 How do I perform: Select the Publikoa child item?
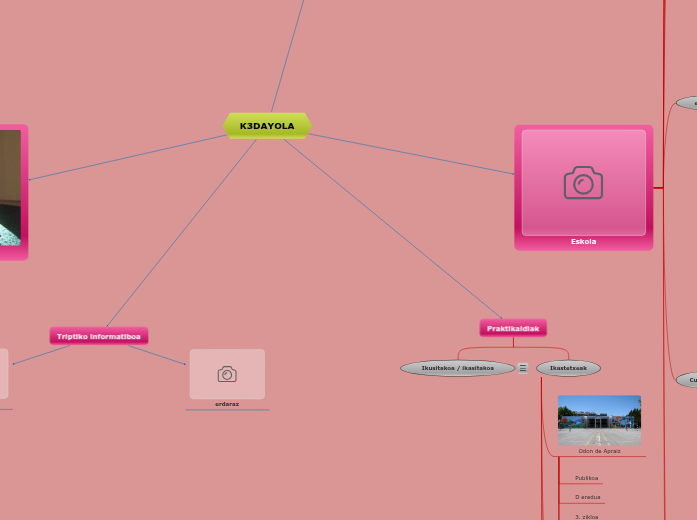click(x=586, y=478)
